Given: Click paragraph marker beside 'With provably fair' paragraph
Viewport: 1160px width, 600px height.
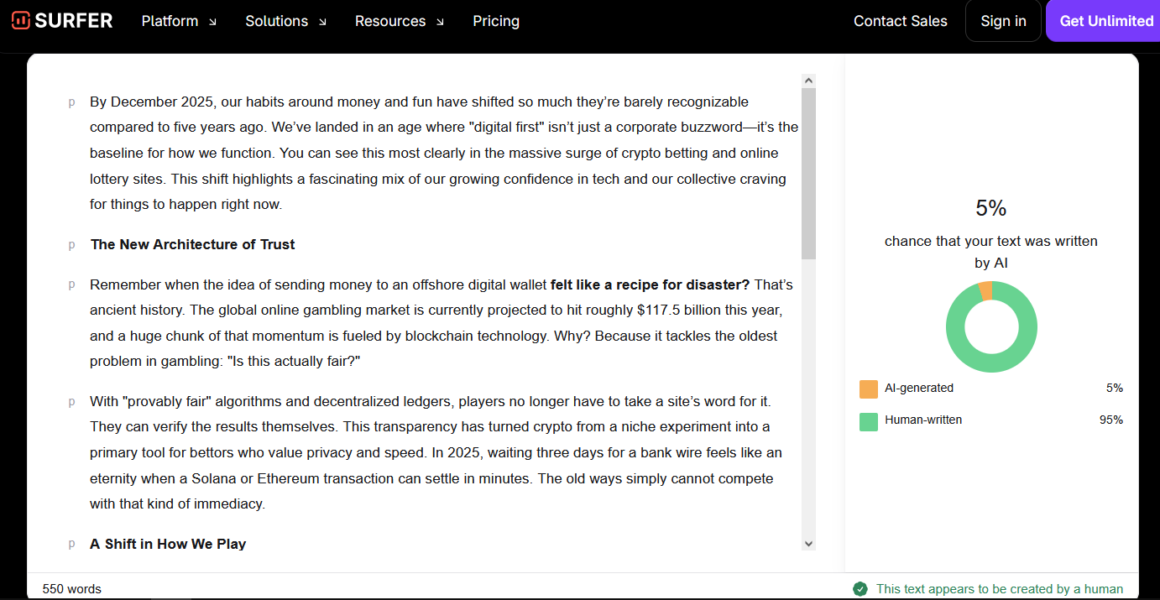Looking at the screenshot, I should coord(71,402).
